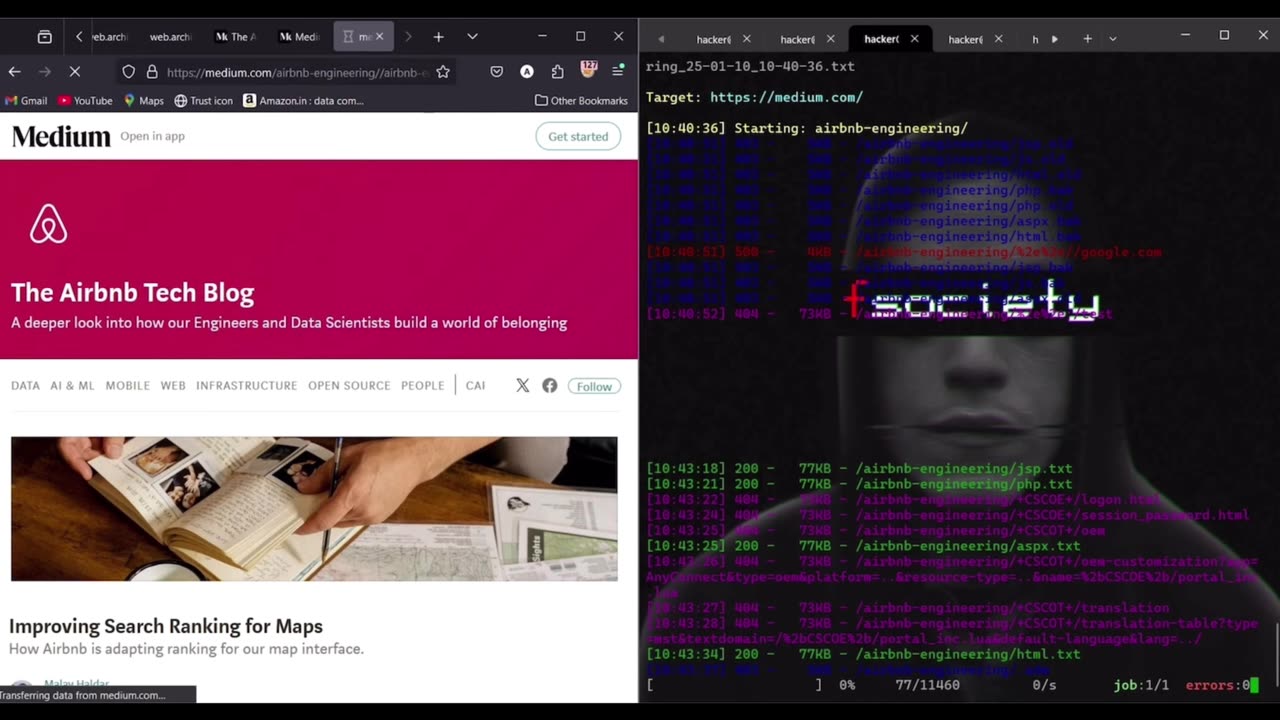
Task: Open Firefox account avatar icon
Action: (527, 72)
